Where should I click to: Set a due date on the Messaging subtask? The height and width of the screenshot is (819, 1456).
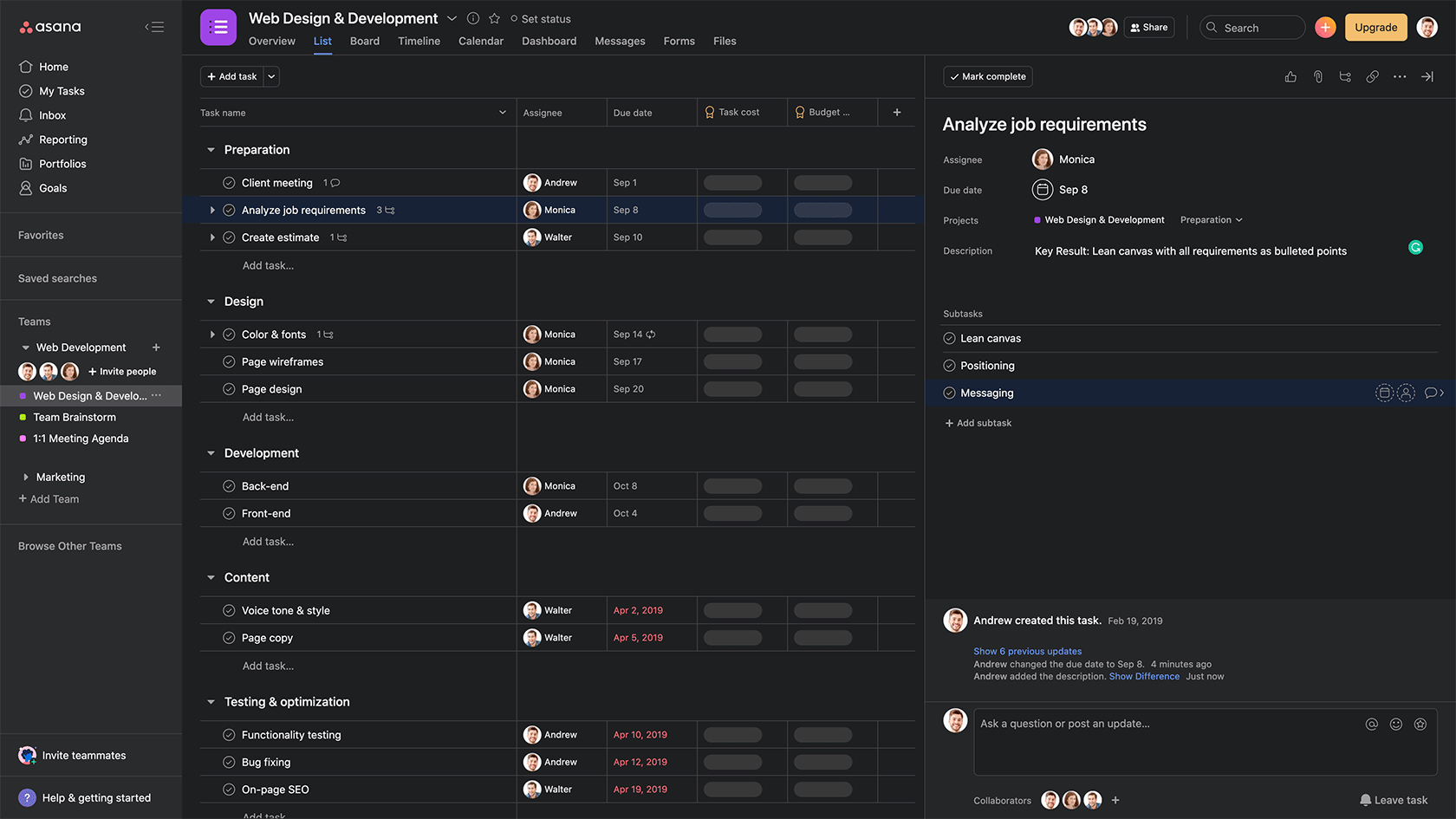coord(1383,393)
